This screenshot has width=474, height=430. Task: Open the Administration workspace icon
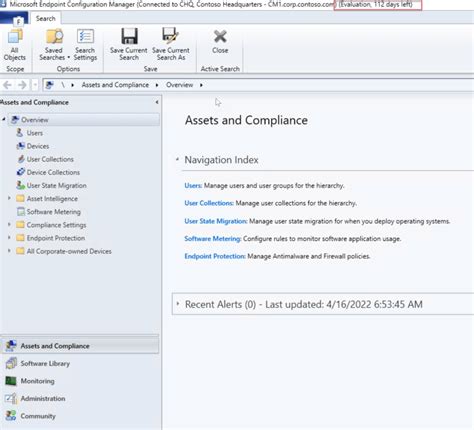click(11, 398)
